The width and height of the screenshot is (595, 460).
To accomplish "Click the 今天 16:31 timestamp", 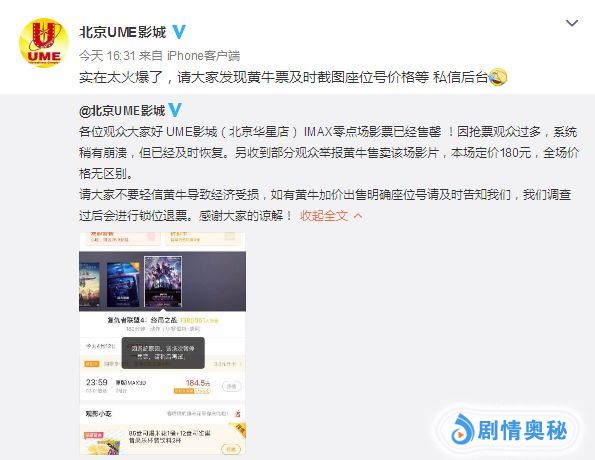I will [x=107, y=56].
